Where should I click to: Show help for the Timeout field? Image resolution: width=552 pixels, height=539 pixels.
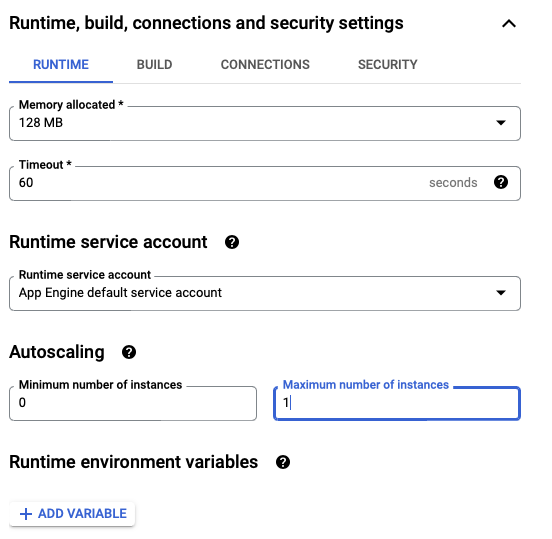(x=501, y=182)
